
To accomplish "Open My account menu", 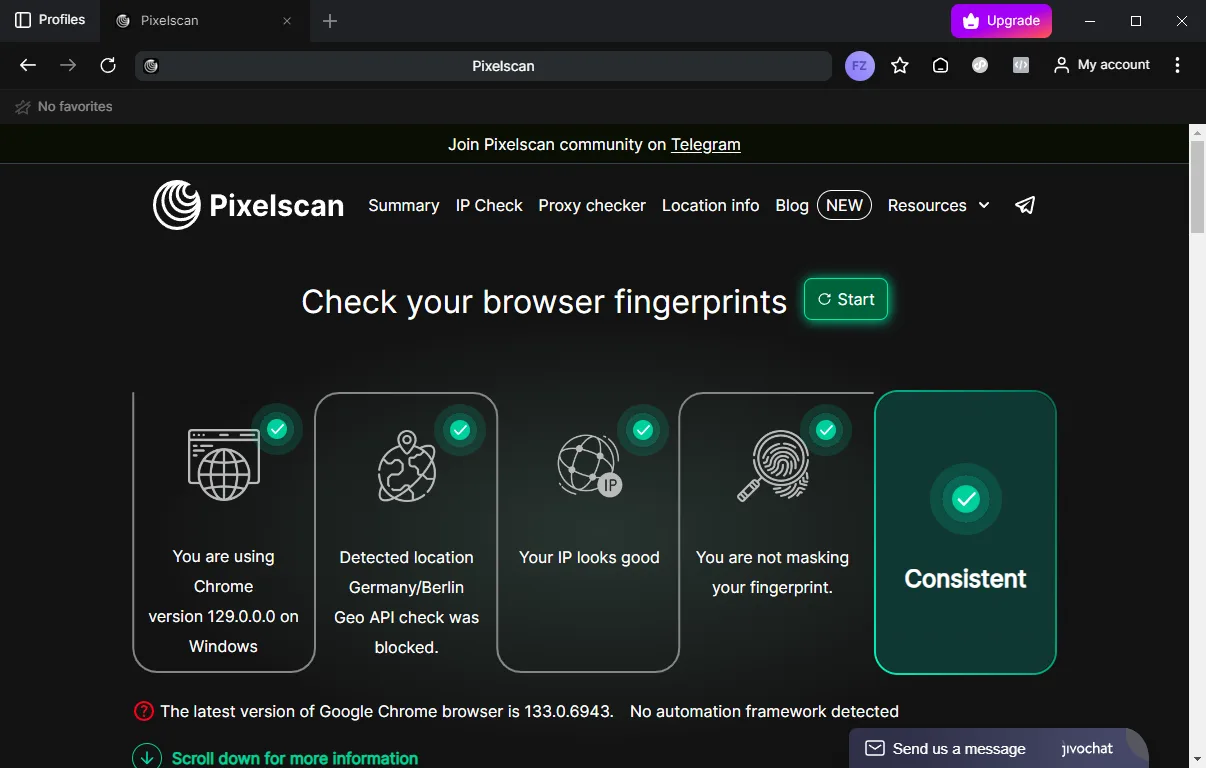I will pyautogui.click(x=1102, y=65).
